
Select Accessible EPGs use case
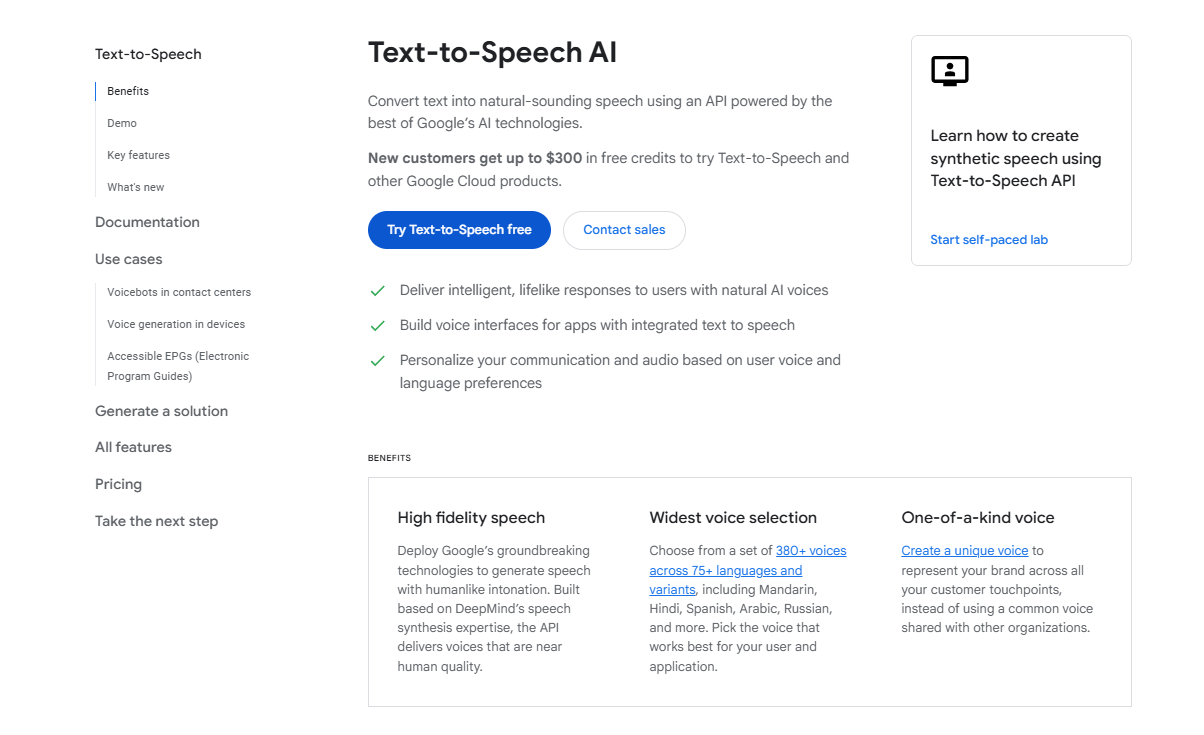[177, 365]
